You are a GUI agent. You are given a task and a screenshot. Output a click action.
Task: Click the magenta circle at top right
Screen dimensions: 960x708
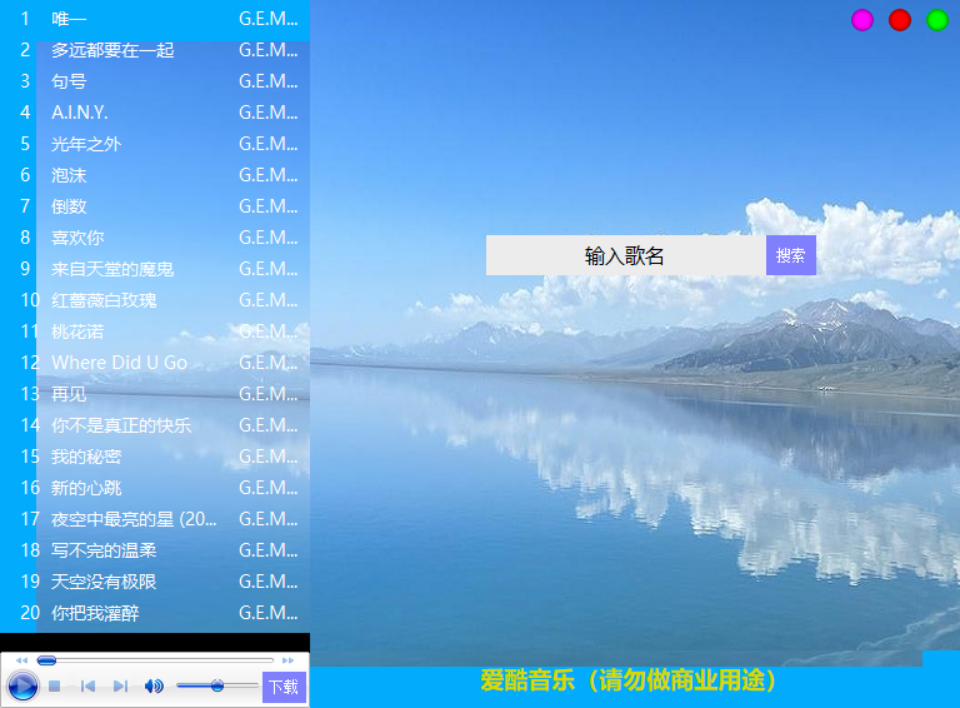862,19
